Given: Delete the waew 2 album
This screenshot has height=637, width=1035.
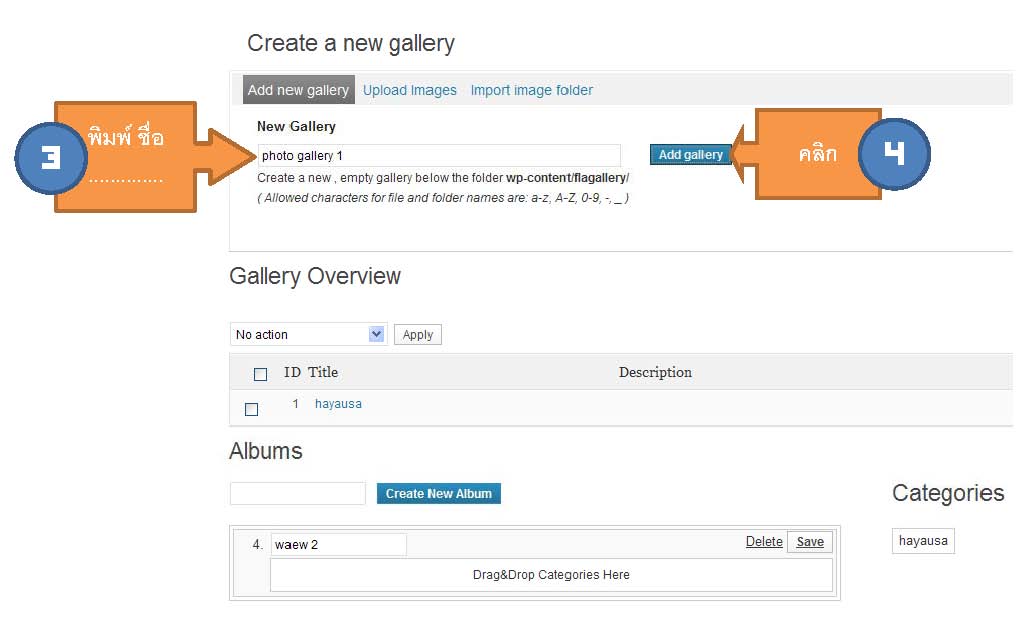Looking at the screenshot, I should (x=764, y=541).
